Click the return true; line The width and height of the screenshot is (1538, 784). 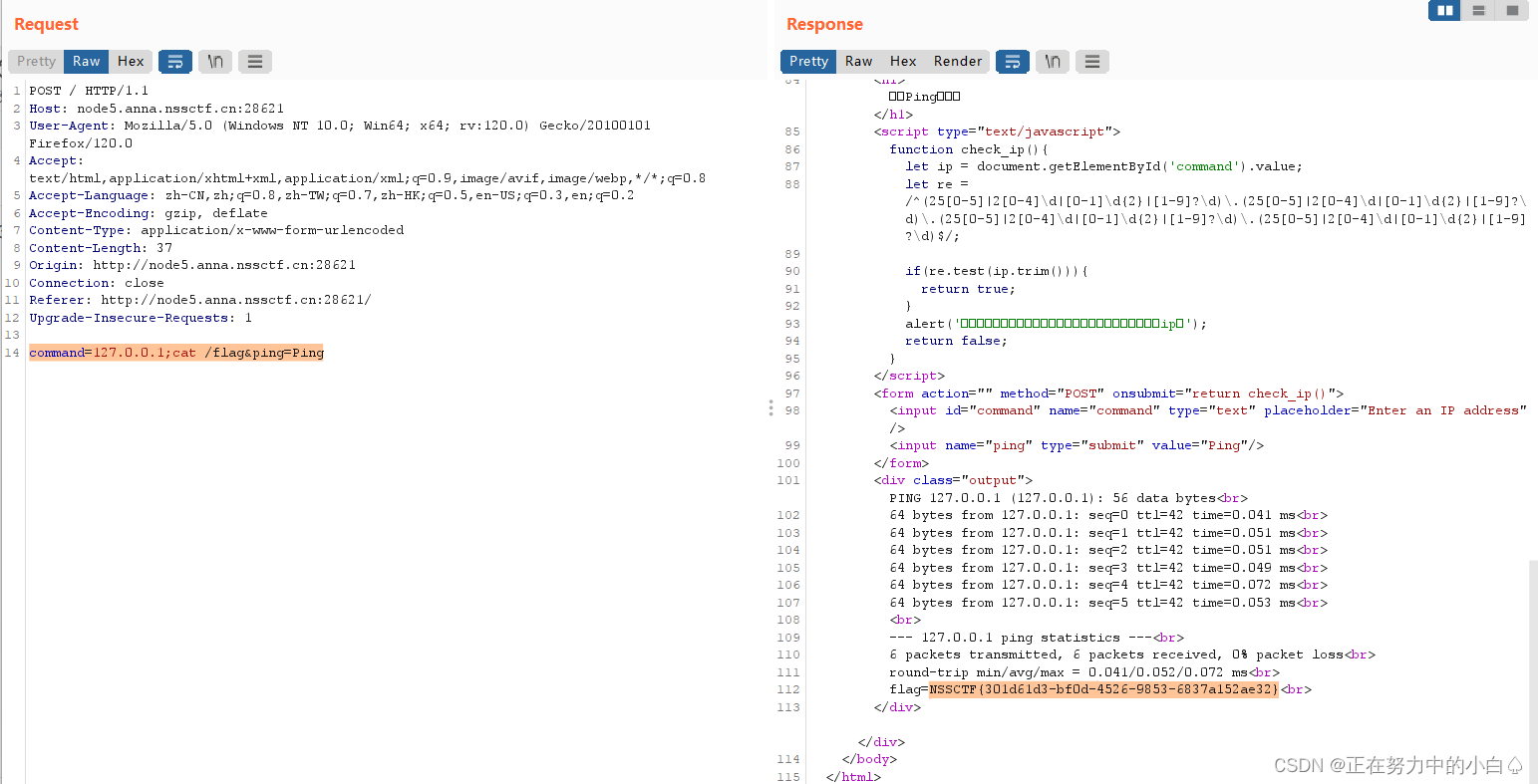pyautogui.click(x=968, y=289)
